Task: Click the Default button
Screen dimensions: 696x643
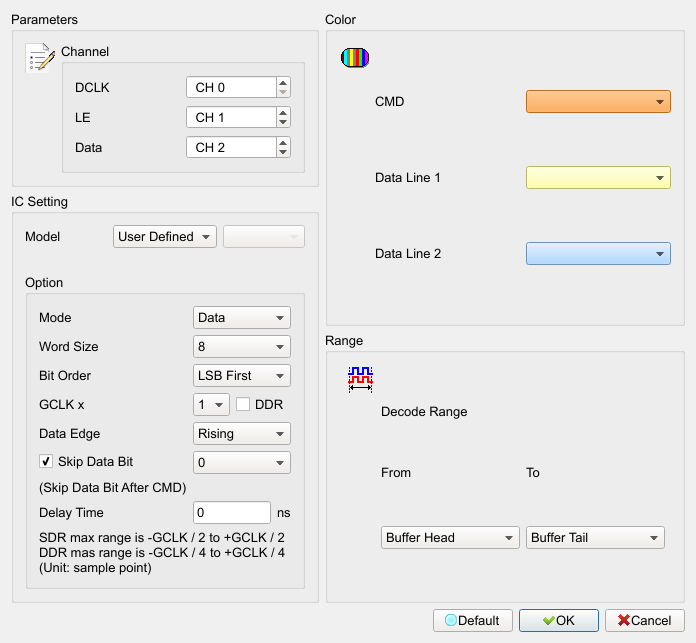Action: [473, 620]
